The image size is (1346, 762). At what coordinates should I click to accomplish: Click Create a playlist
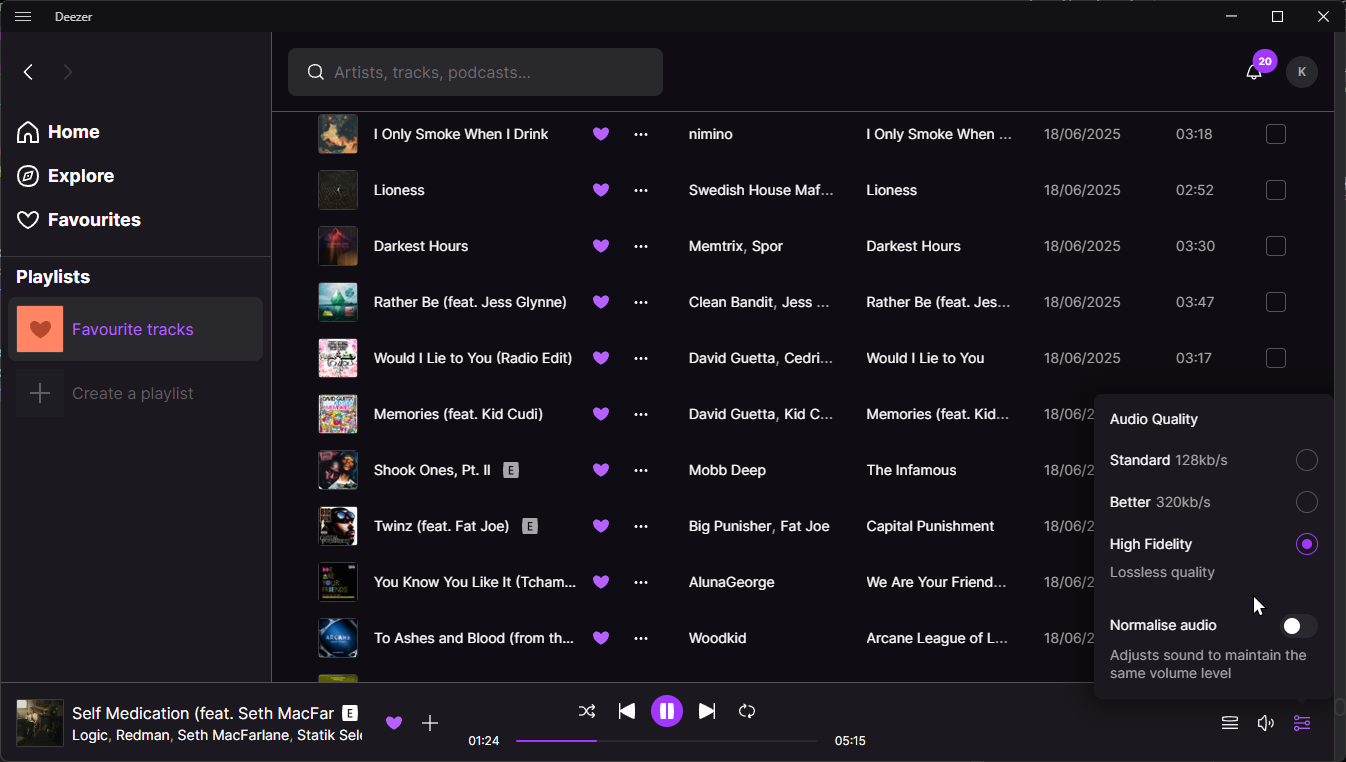[x=135, y=393]
